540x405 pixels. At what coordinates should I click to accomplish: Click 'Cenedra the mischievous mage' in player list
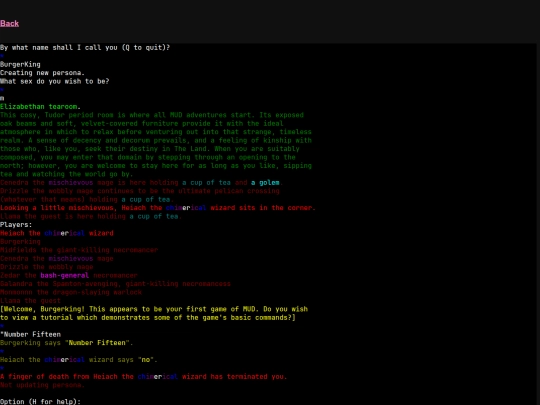(x=57, y=259)
